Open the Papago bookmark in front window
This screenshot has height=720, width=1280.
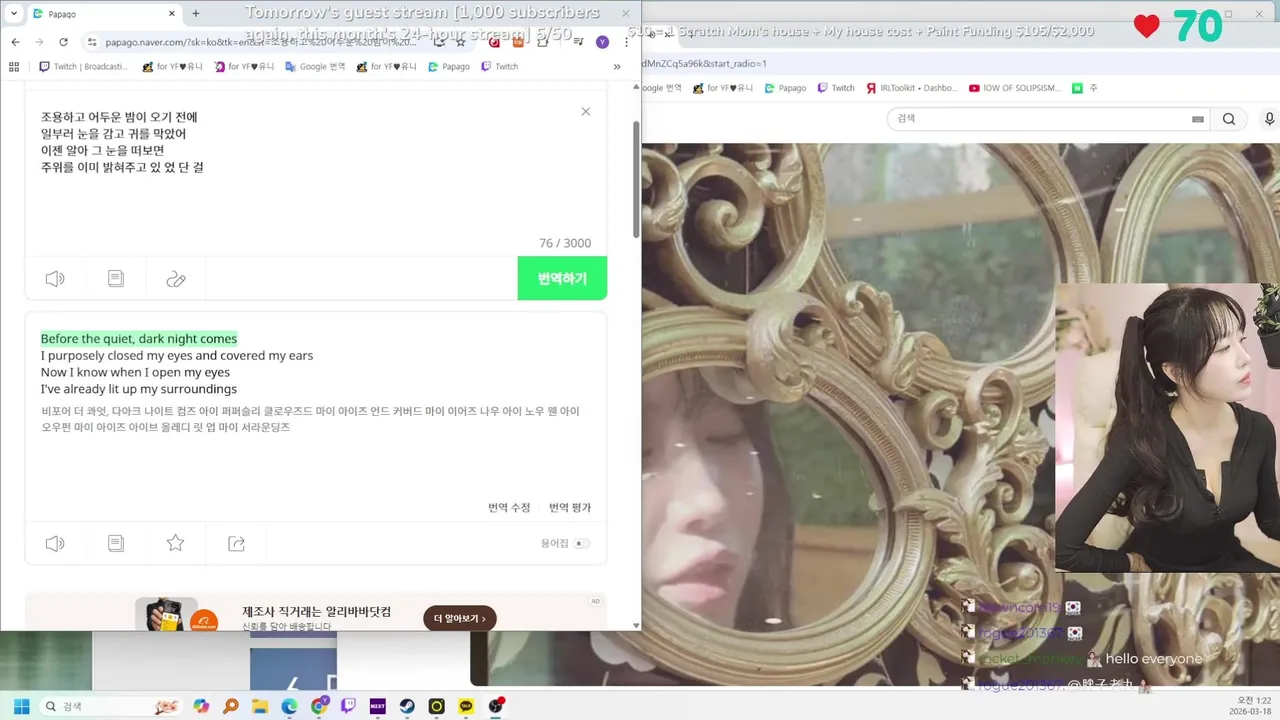pyautogui.click(x=449, y=67)
